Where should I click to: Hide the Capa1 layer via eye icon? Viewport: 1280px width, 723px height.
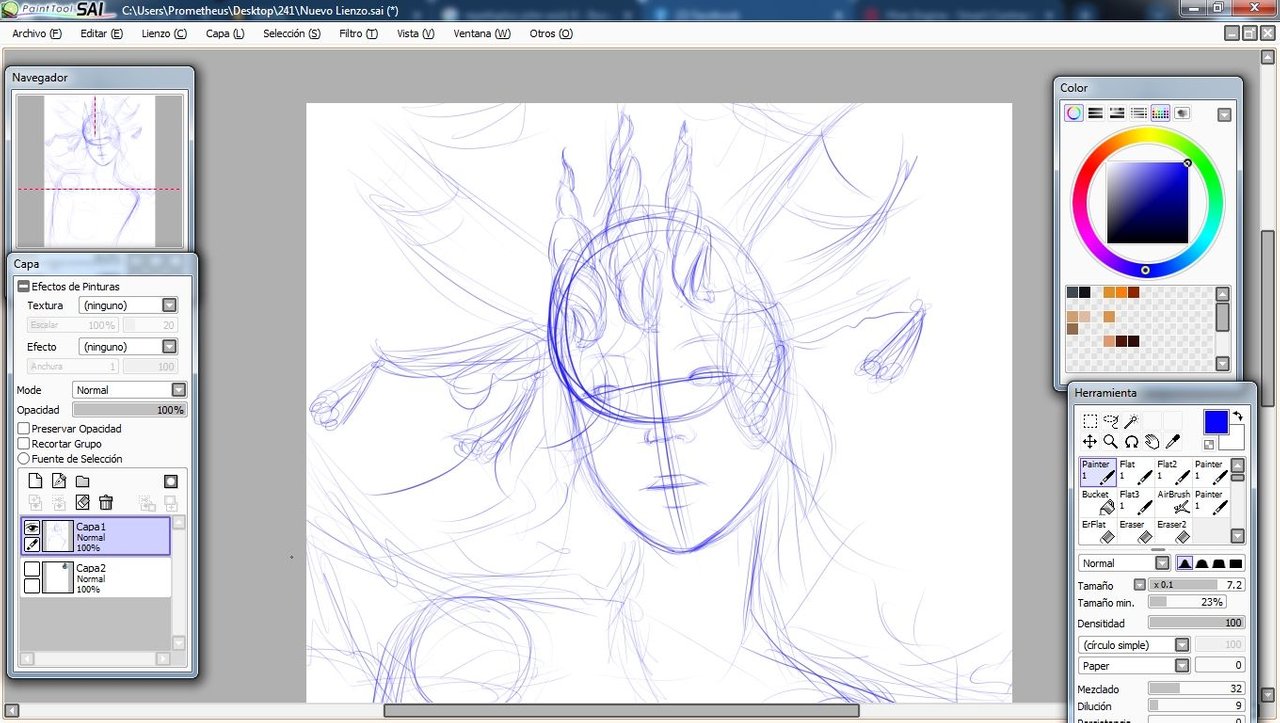pyautogui.click(x=32, y=528)
